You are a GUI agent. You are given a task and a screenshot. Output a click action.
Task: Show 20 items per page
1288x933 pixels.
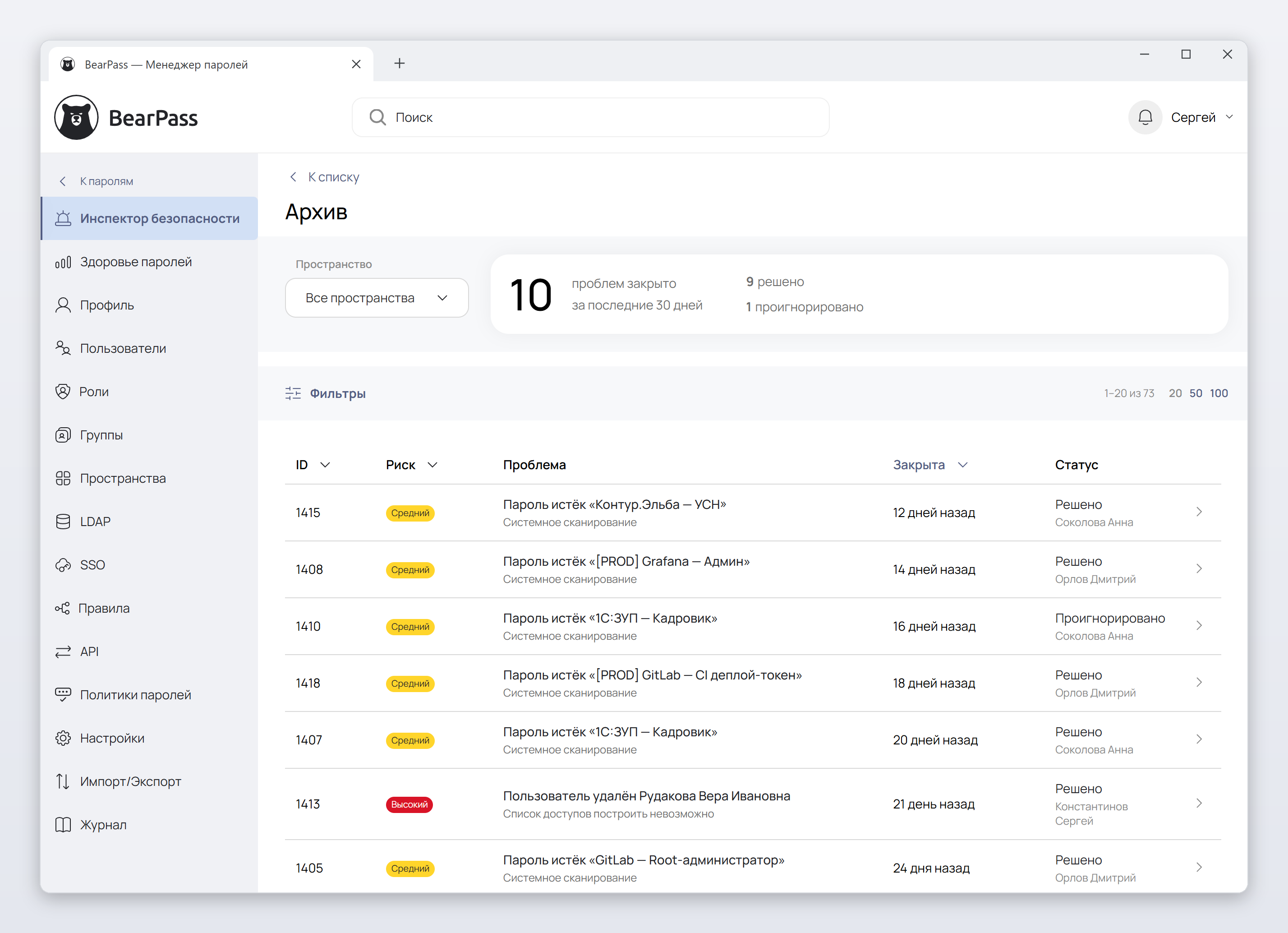tap(1175, 393)
